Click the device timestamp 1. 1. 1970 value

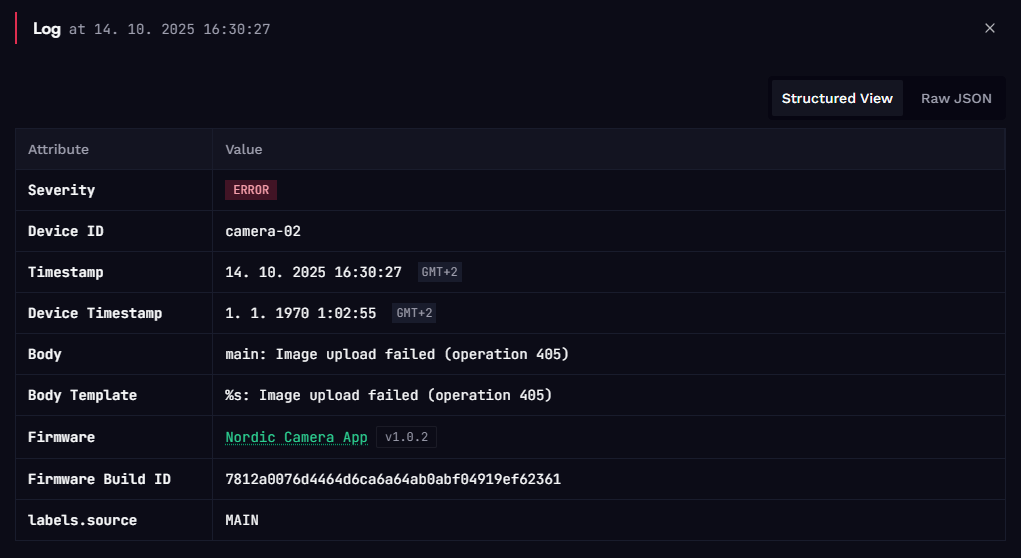click(300, 313)
